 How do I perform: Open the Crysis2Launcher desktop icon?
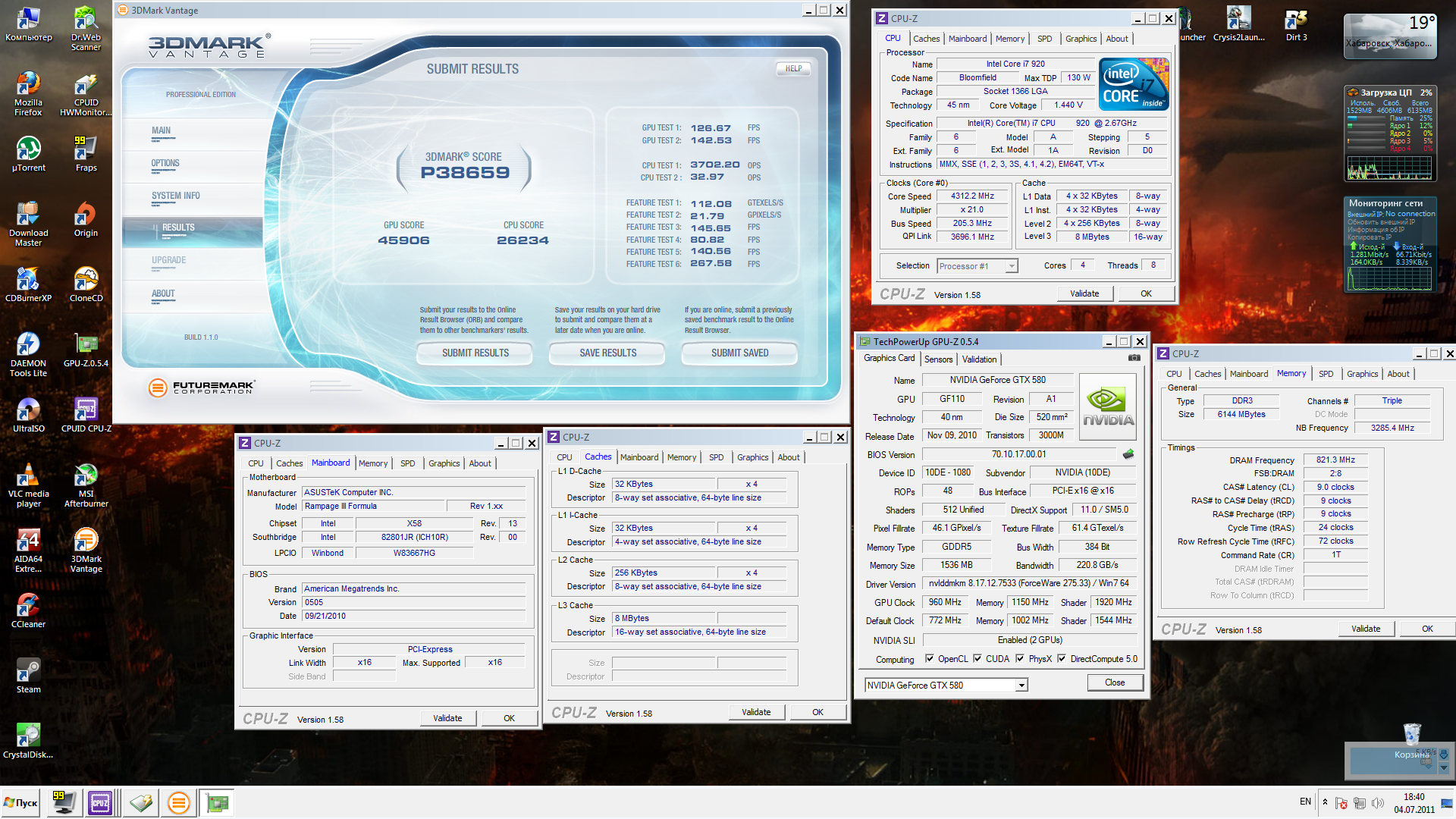click(x=1238, y=24)
